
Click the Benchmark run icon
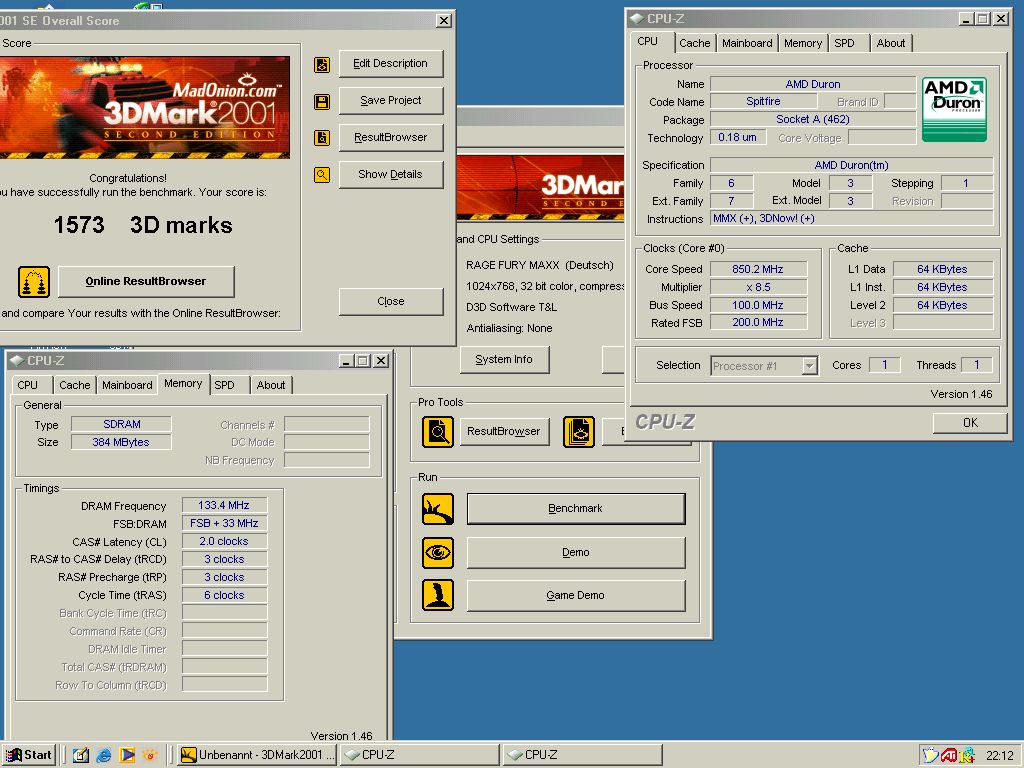(438, 509)
